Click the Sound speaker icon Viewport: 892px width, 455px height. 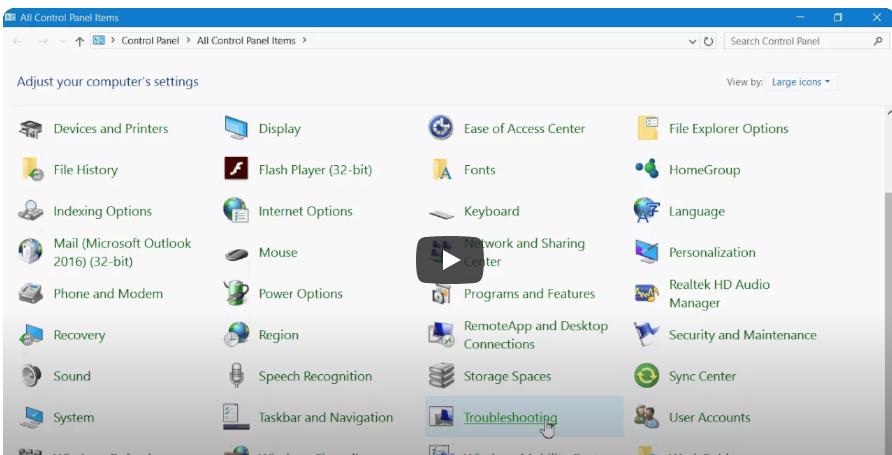31,376
